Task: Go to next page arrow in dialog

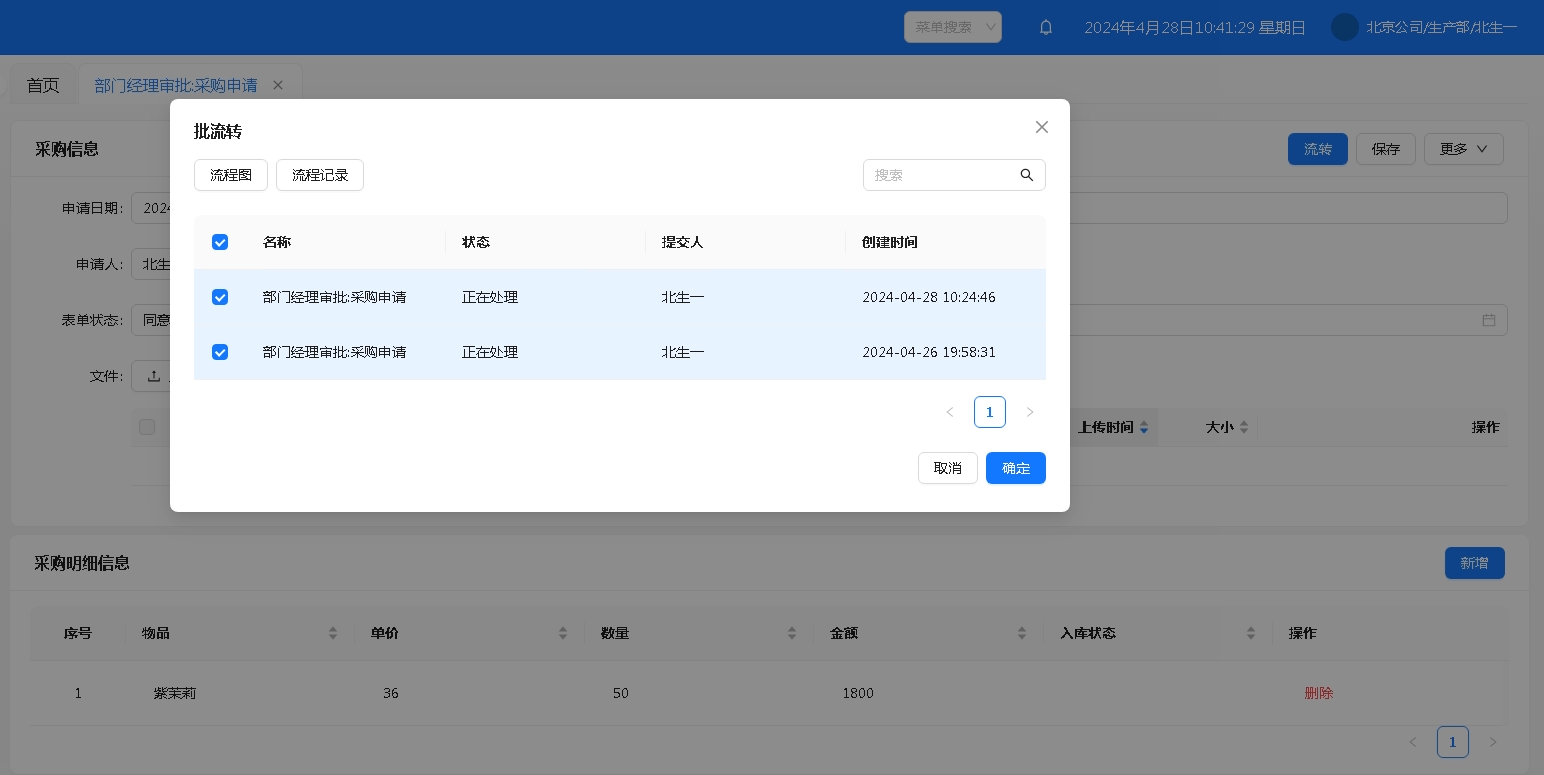Action: (x=1030, y=412)
